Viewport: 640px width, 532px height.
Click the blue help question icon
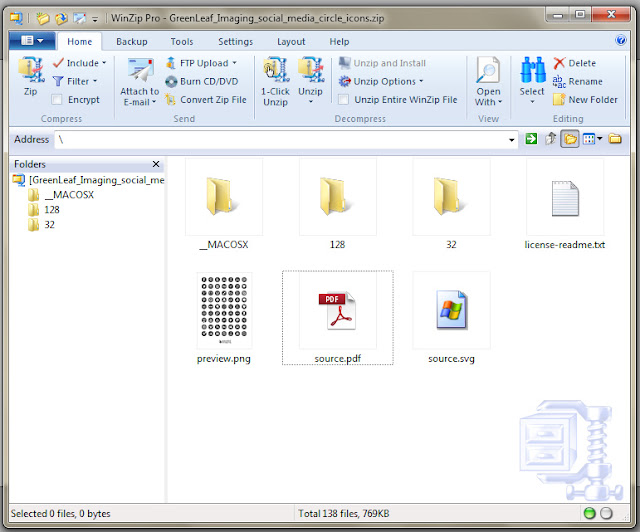620,40
